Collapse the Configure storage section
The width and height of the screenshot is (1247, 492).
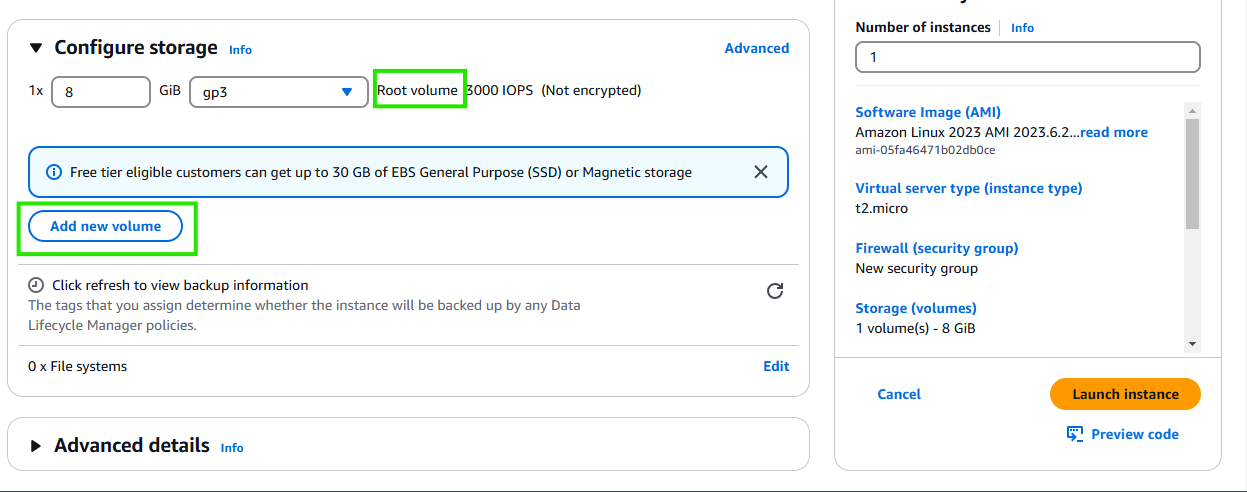coord(36,48)
